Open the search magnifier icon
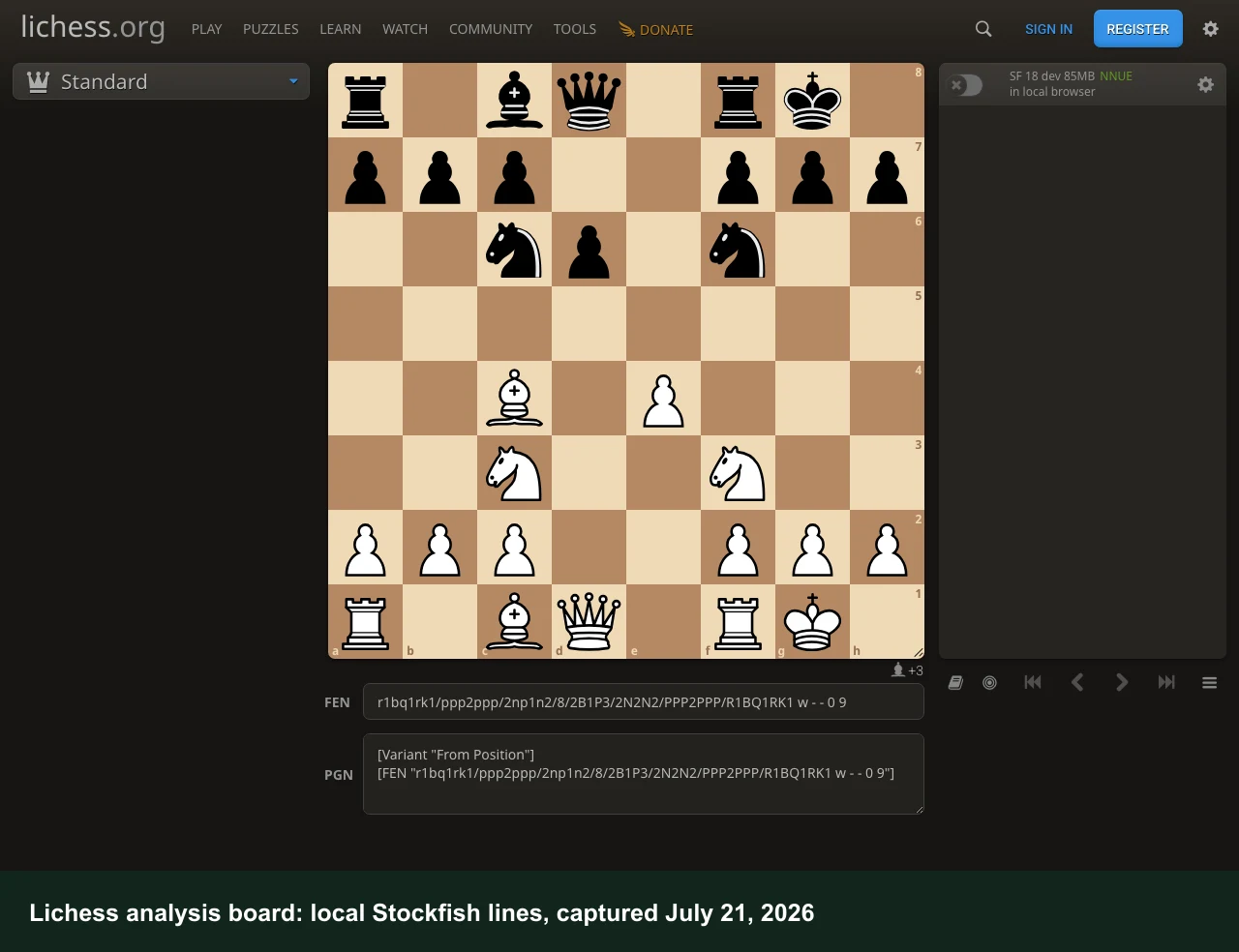1239x952 pixels. point(983,29)
